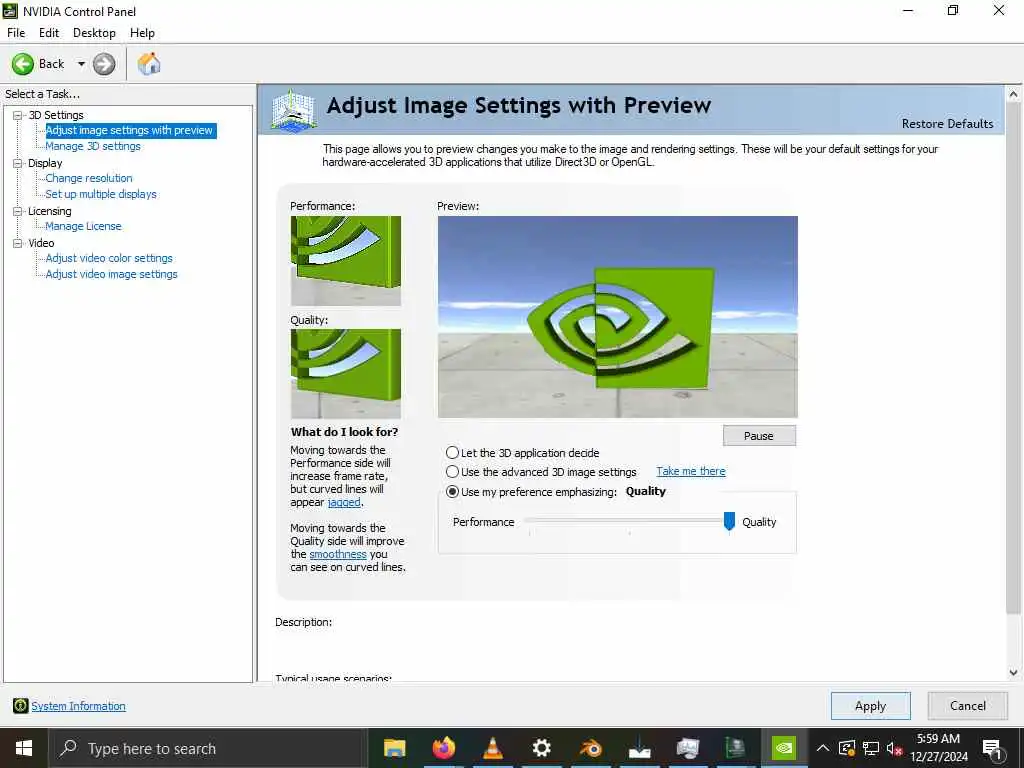Screen dimensions: 1024x768
Task: Open Manage 3D settings
Action: click(93, 146)
